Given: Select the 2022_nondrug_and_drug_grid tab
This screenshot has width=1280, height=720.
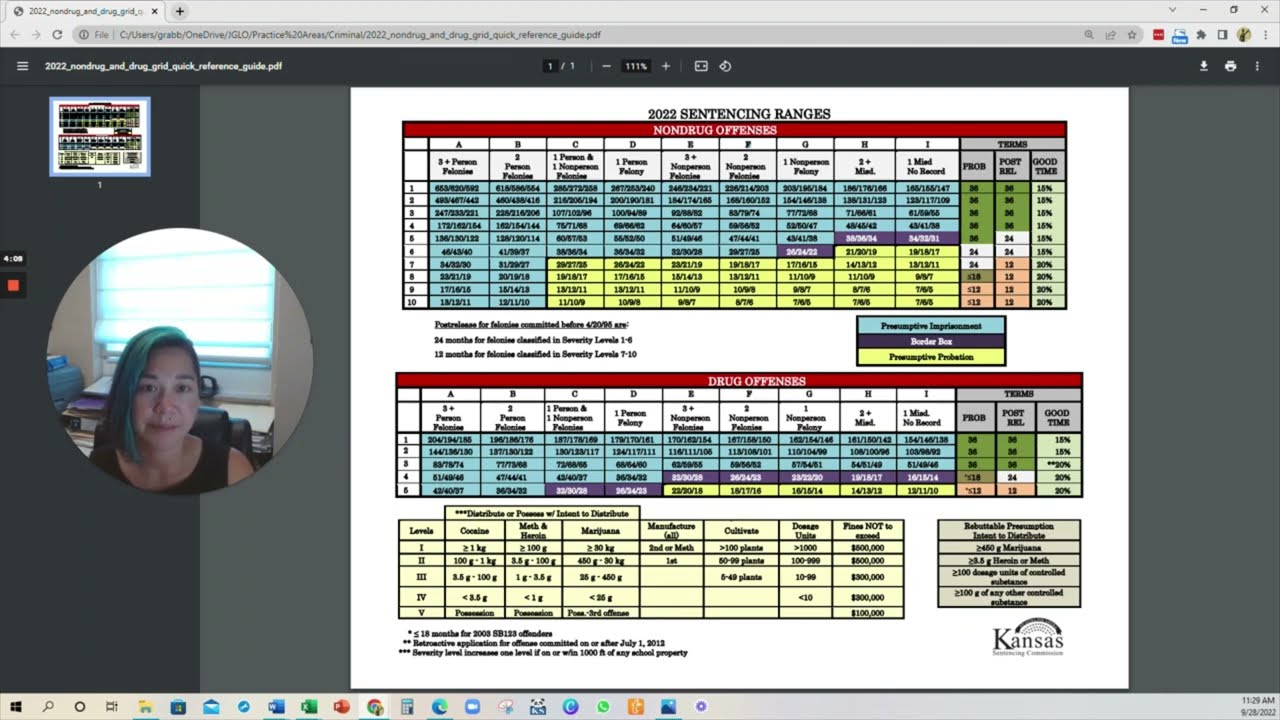Looking at the screenshot, I should 86,11.
